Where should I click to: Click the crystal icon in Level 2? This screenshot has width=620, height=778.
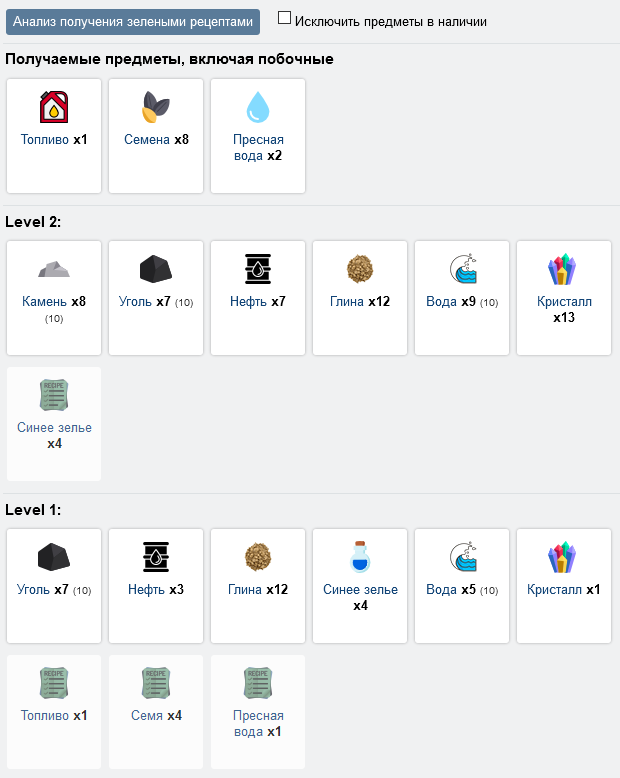(561, 269)
